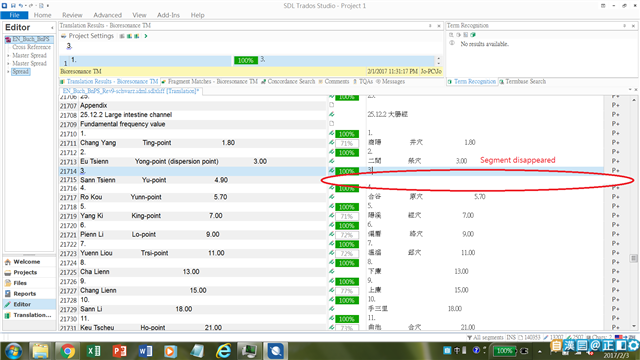Switch to Concordance Search tab
640x360 pixels.
(x=288, y=82)
